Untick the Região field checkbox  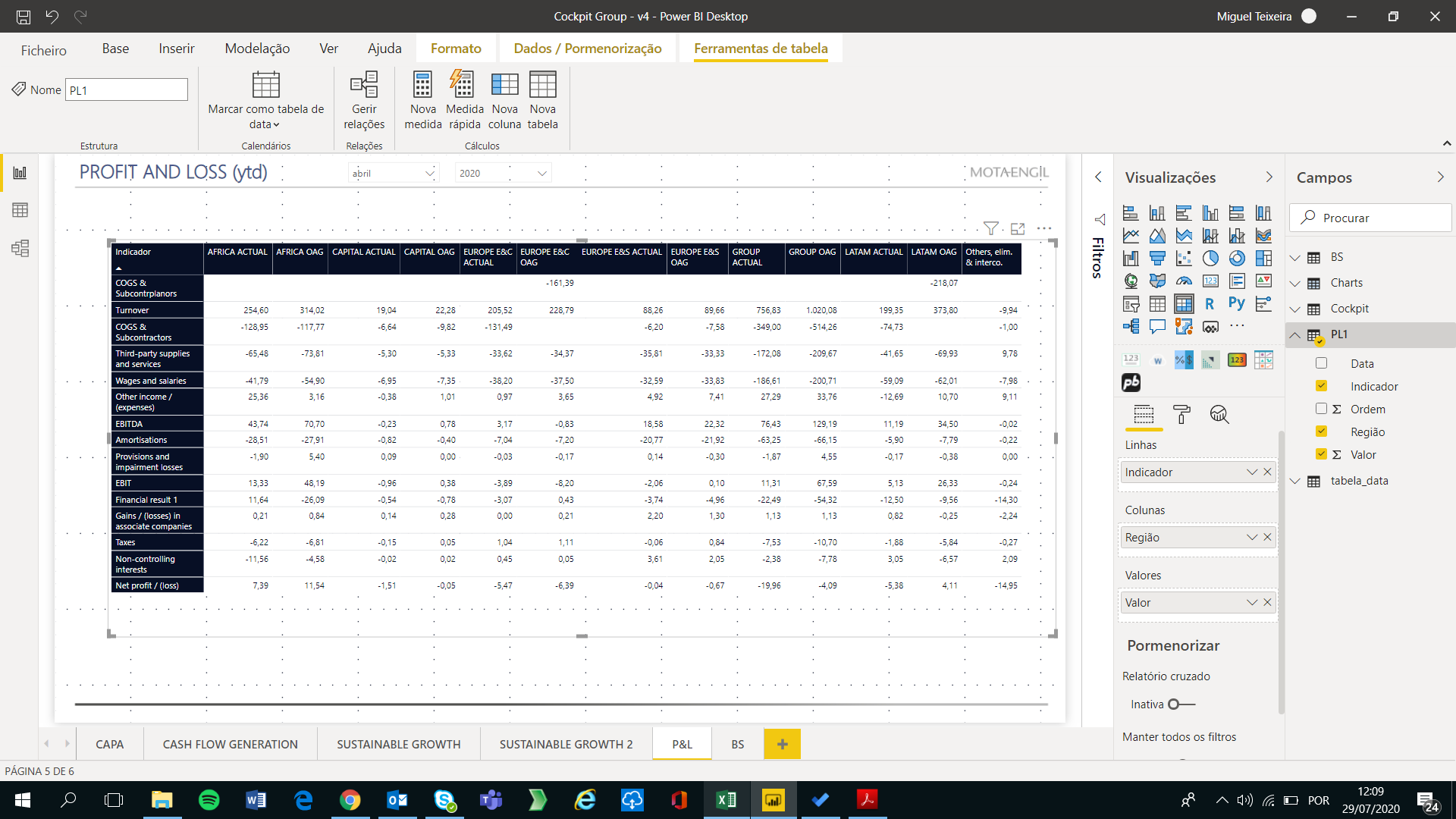(1321, 431)
